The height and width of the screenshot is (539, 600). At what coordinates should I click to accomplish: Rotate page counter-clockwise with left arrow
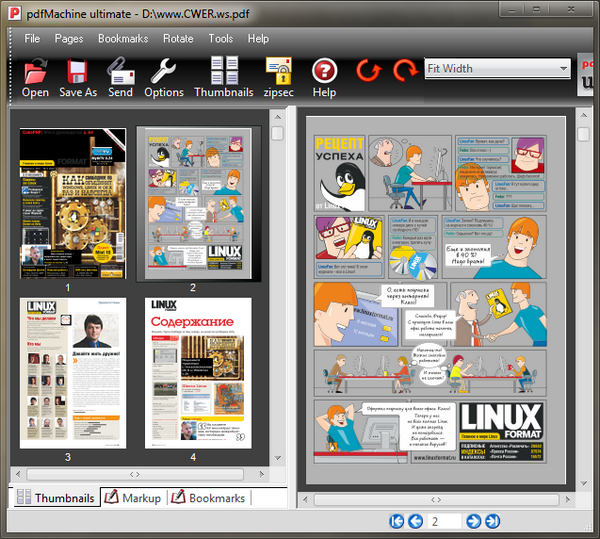point(369,71)
